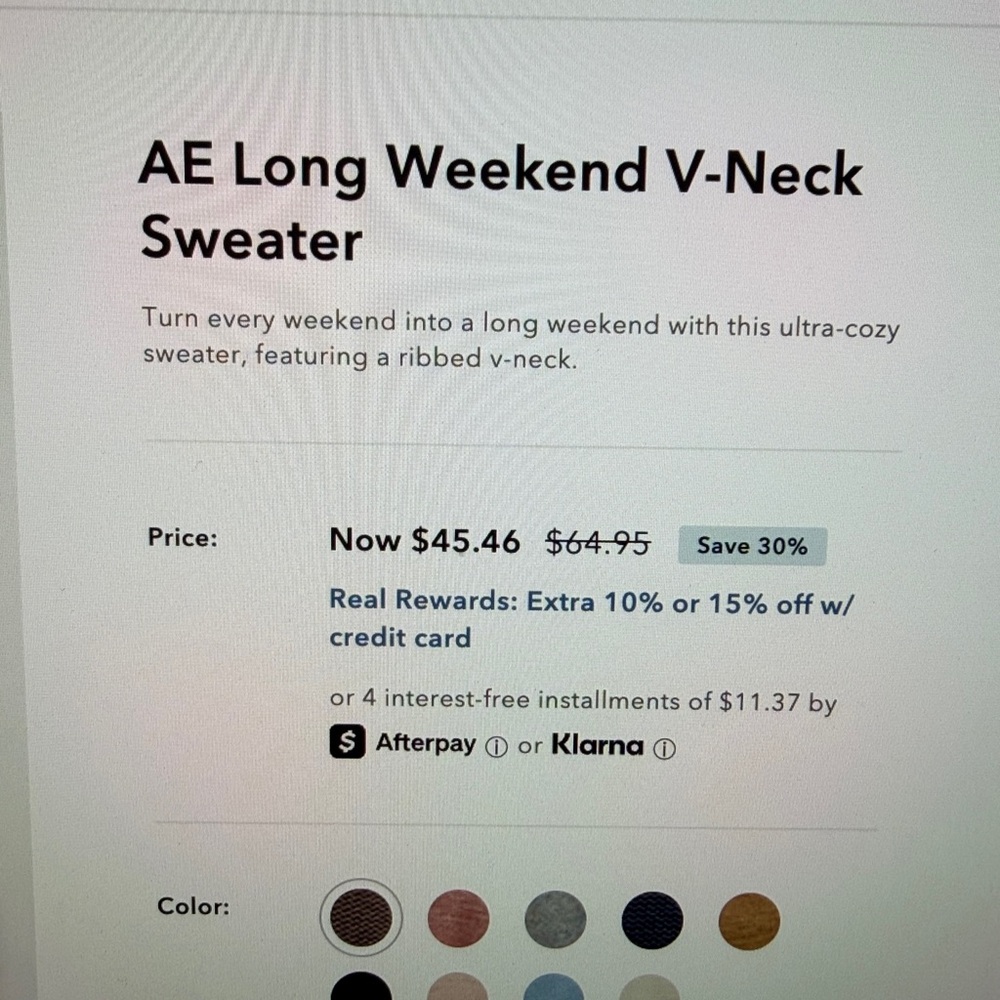The height and width of the screenshot is (1000, 1000).
Task: Click the crossed-out $64.95 original price
Action: tap(598, 543)
